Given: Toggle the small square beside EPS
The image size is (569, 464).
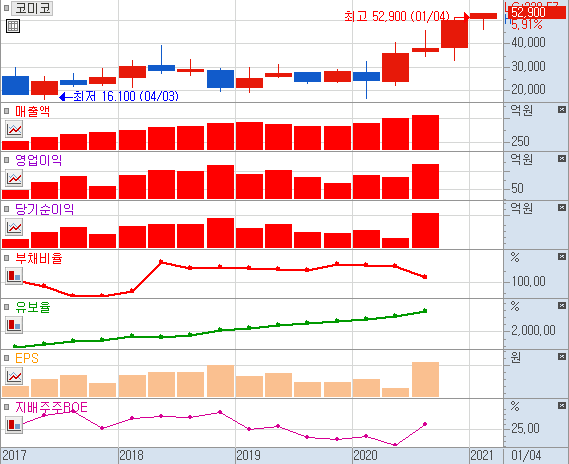Looking at the screenshot, I should tap(6, 358).
